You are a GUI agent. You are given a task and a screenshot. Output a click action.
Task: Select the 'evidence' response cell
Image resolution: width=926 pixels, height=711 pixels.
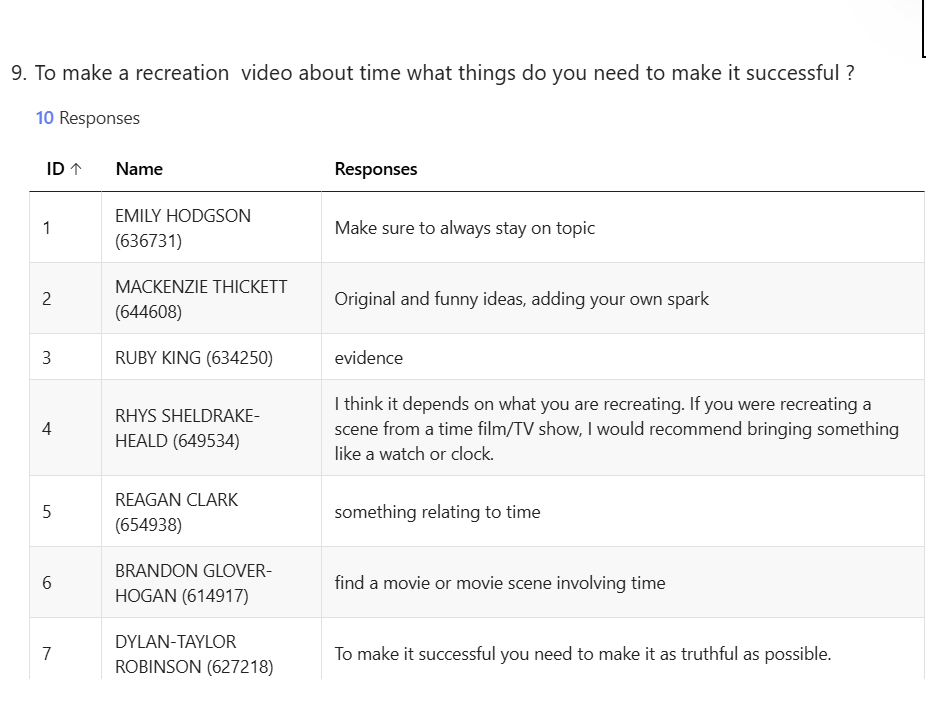[623, 357]
